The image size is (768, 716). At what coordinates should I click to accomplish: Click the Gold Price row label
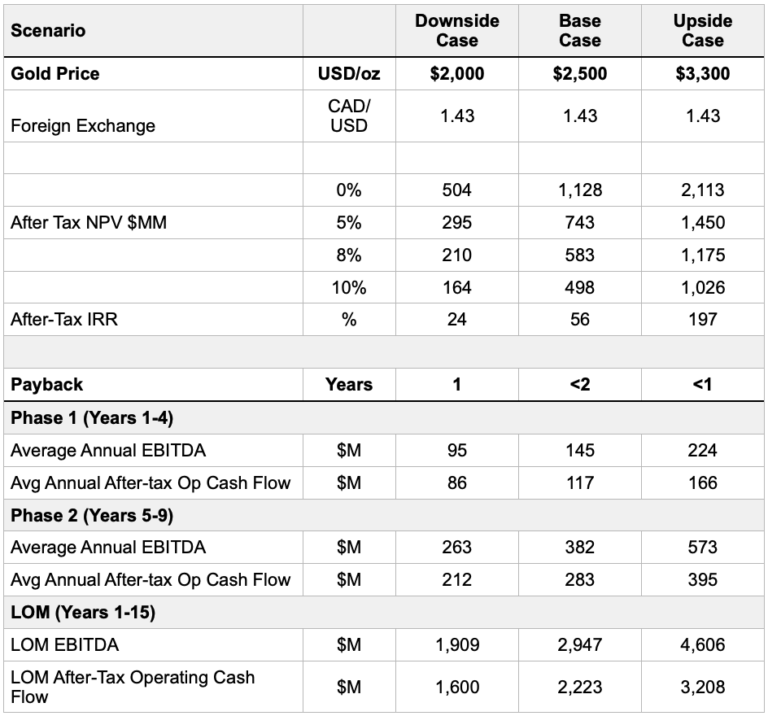pyautogui.click(x=55, y=74)
